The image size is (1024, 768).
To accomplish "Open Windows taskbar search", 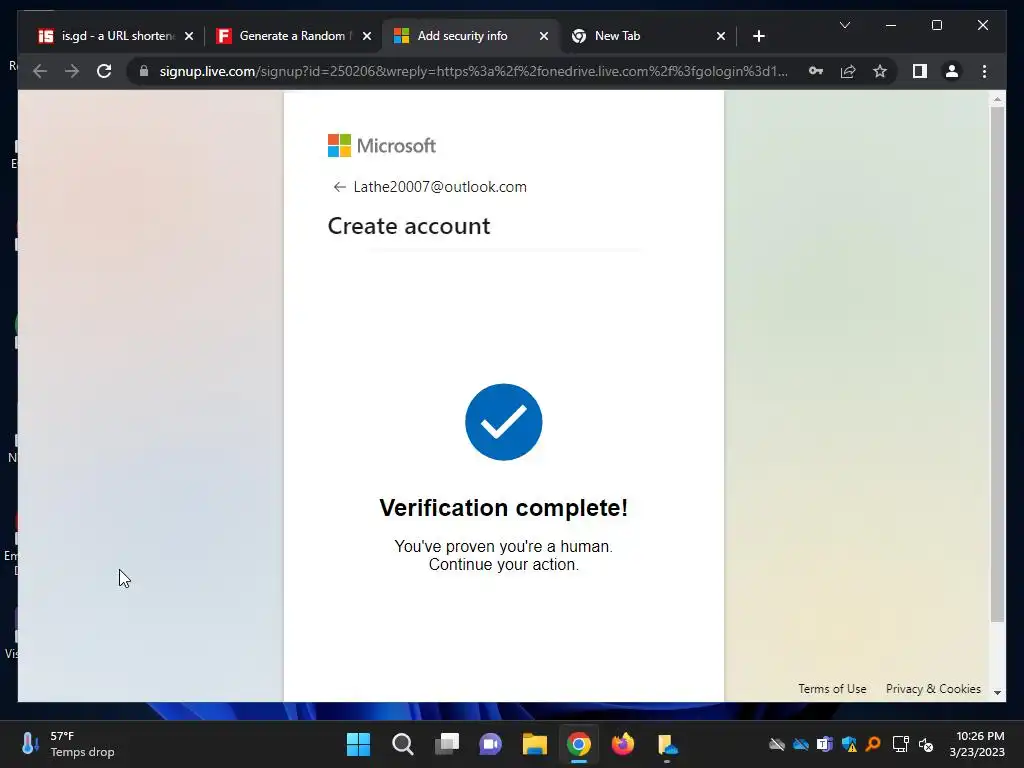I will (402, 744).
